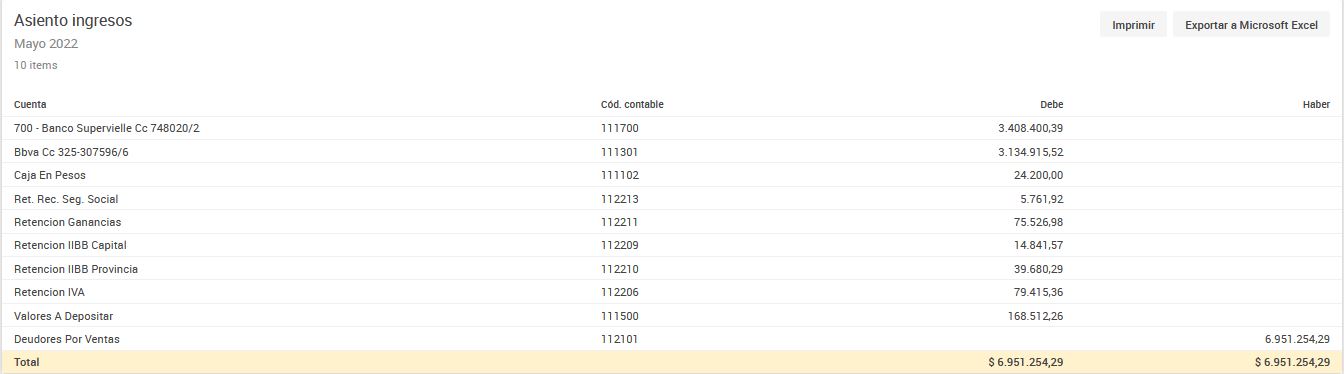The width and height of the screenshot is (1344, 374).
Task: Select debit amount 3.408.400,39
Action: tap(1030, 128)
